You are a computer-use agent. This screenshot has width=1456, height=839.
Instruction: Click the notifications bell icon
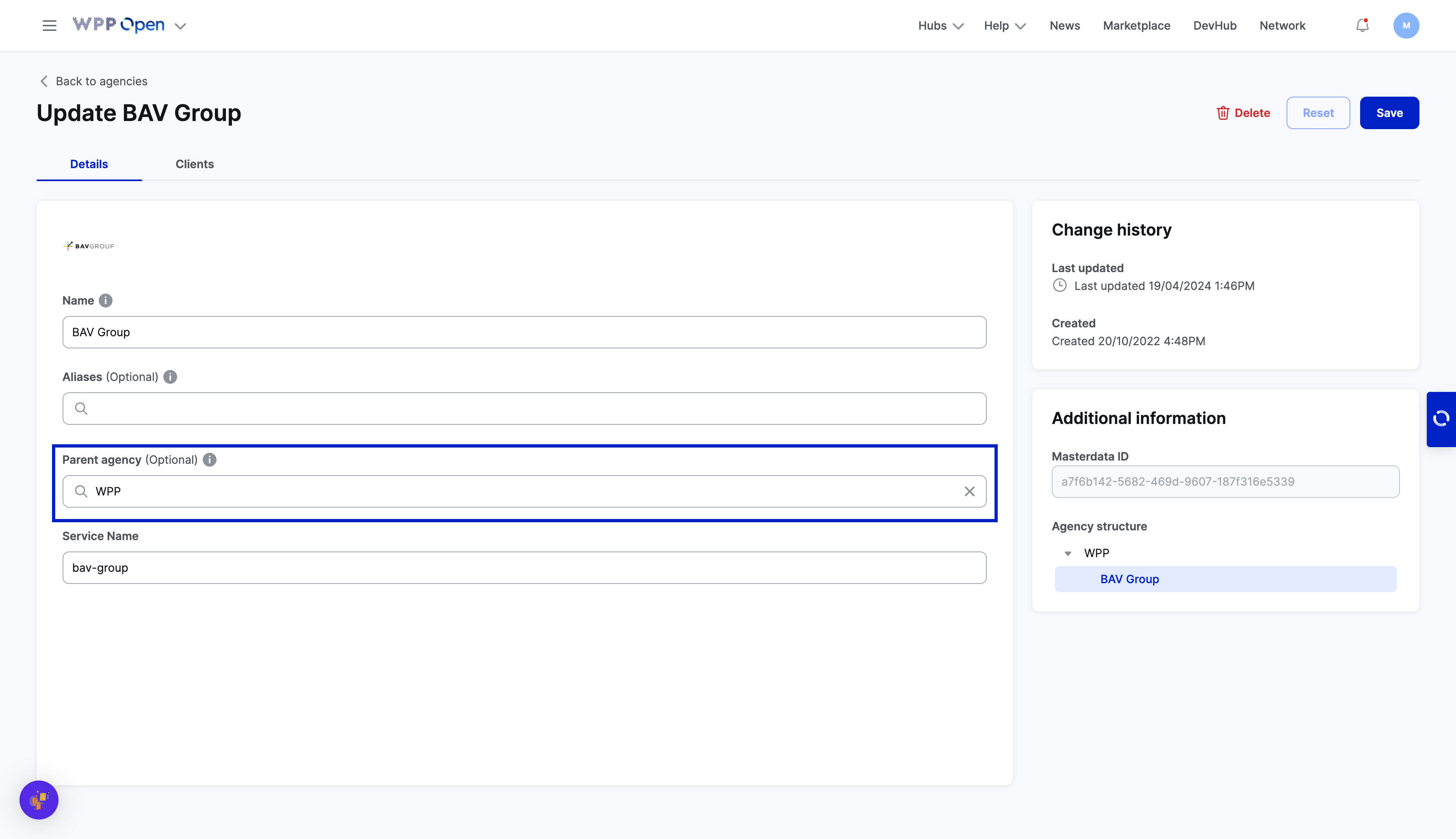coord(1362,25)
